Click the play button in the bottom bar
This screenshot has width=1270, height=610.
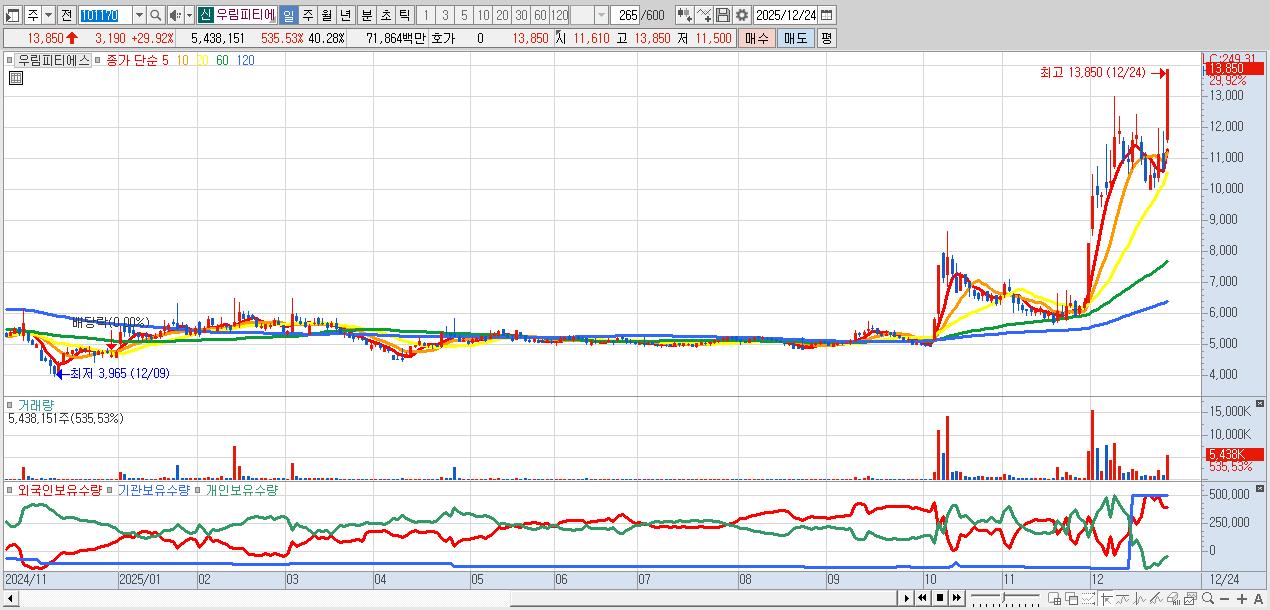pyautogui.click(x=907, y=598)
